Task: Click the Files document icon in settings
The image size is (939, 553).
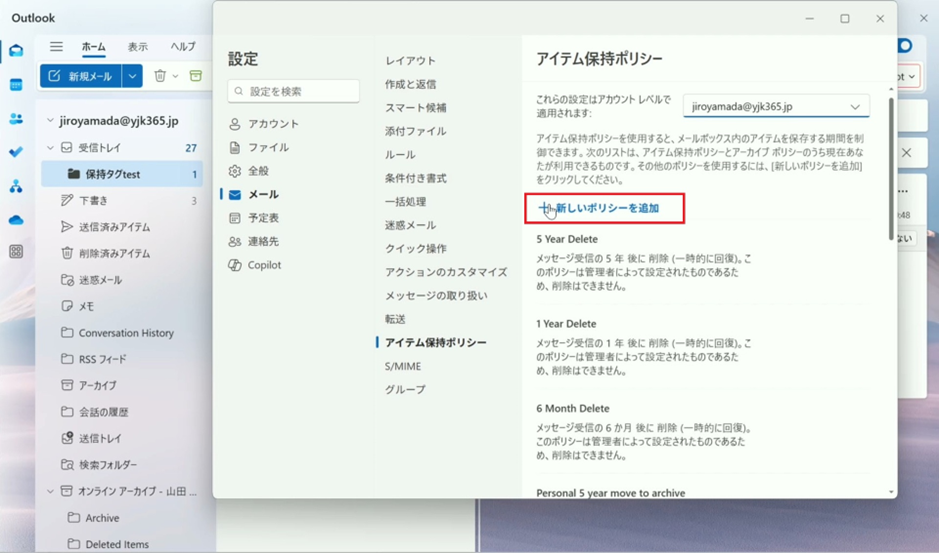Action: pos(235,147)
